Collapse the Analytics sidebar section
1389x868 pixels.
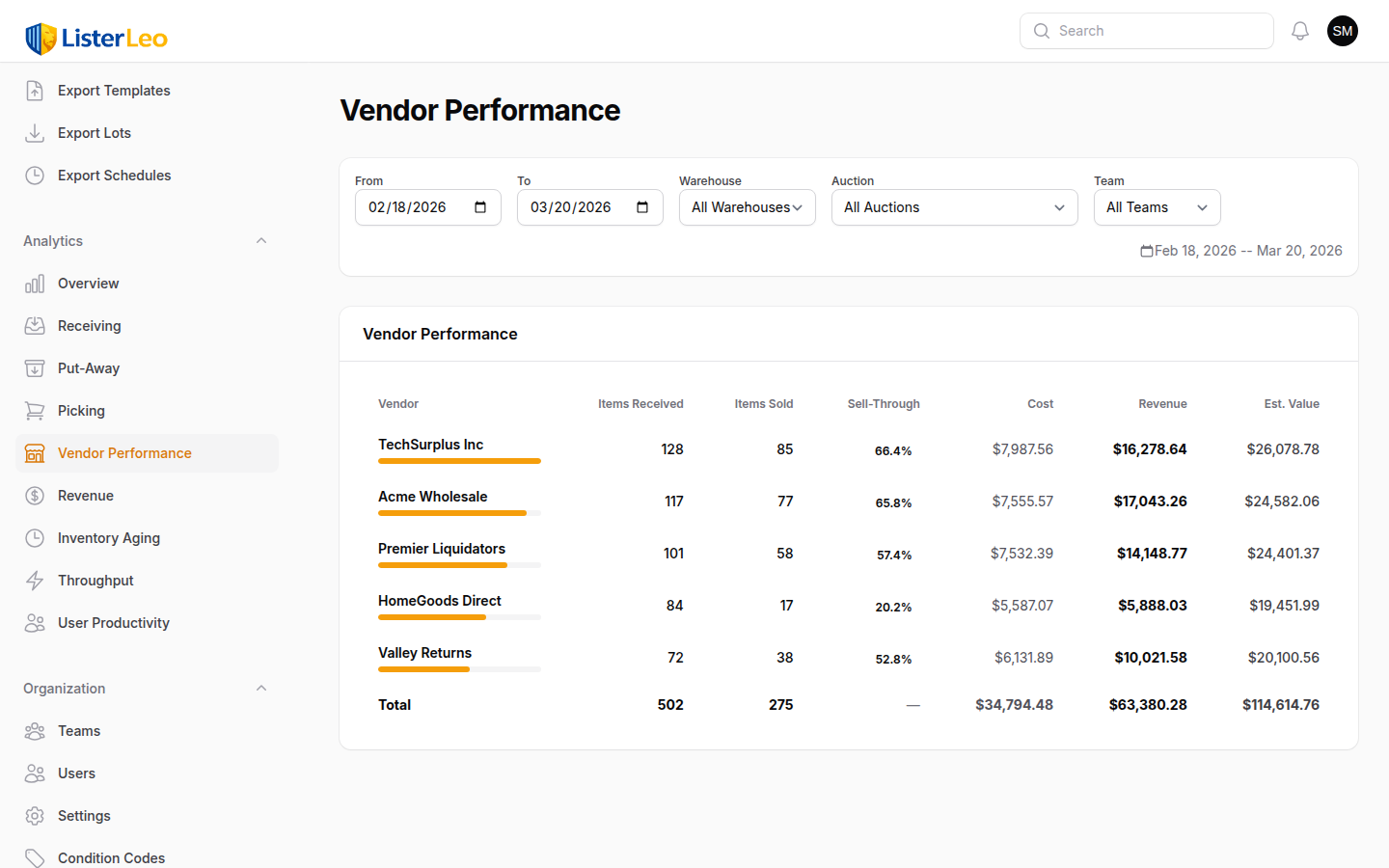tap(261, 241)
